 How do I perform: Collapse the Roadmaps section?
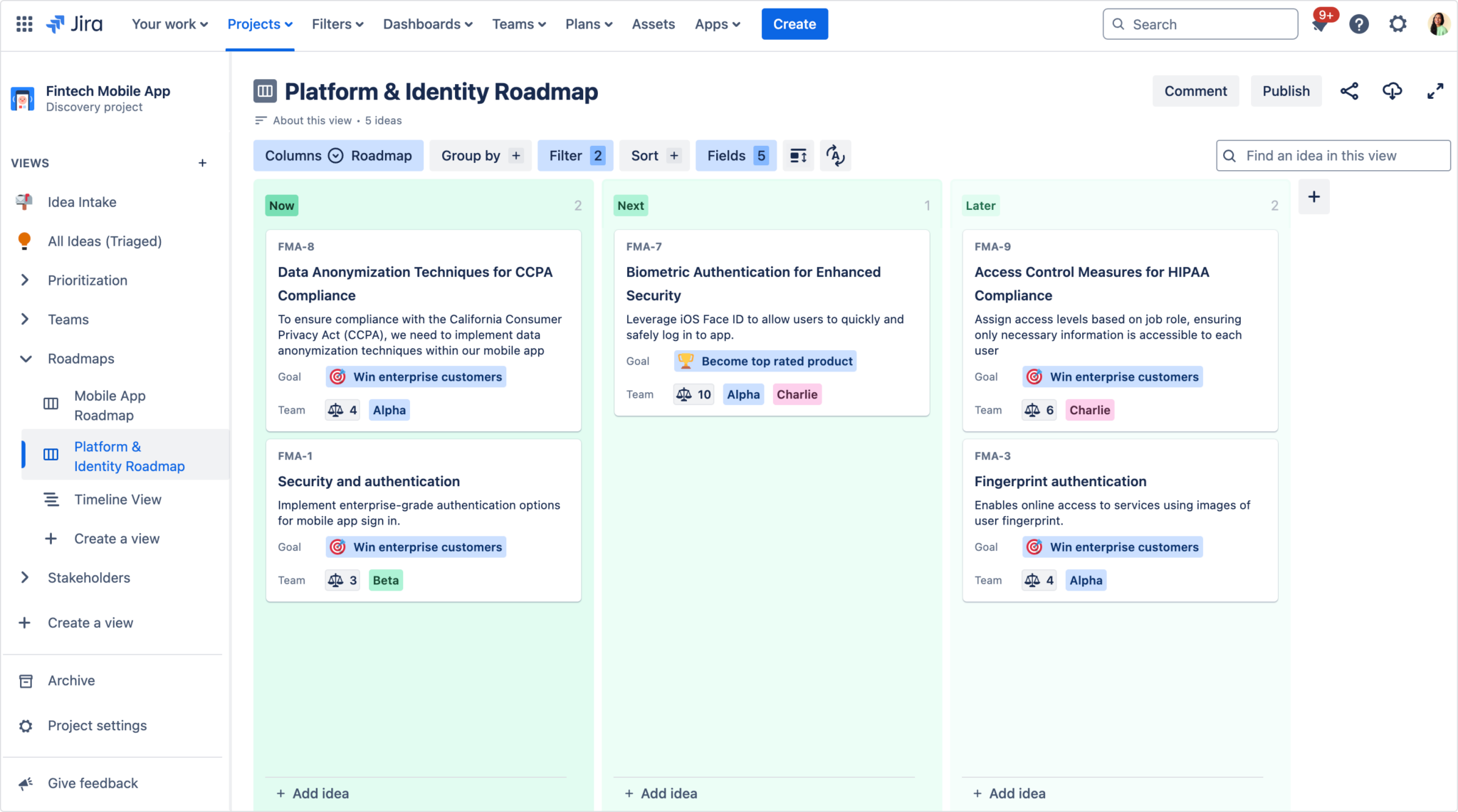(25, 359)
